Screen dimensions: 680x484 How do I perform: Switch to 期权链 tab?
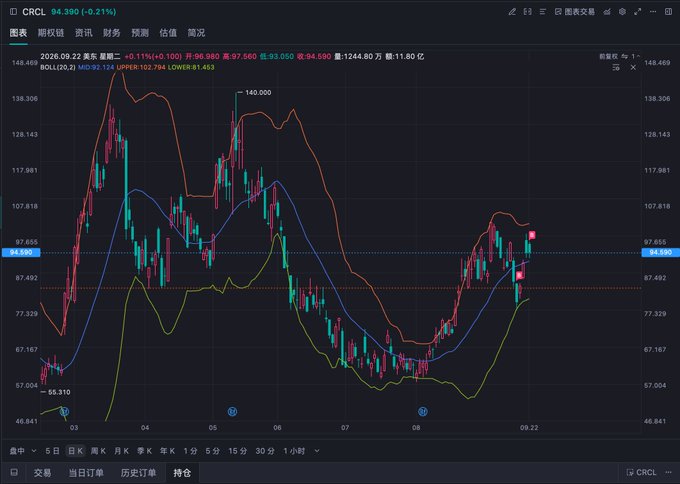click(x=51, y=33)
